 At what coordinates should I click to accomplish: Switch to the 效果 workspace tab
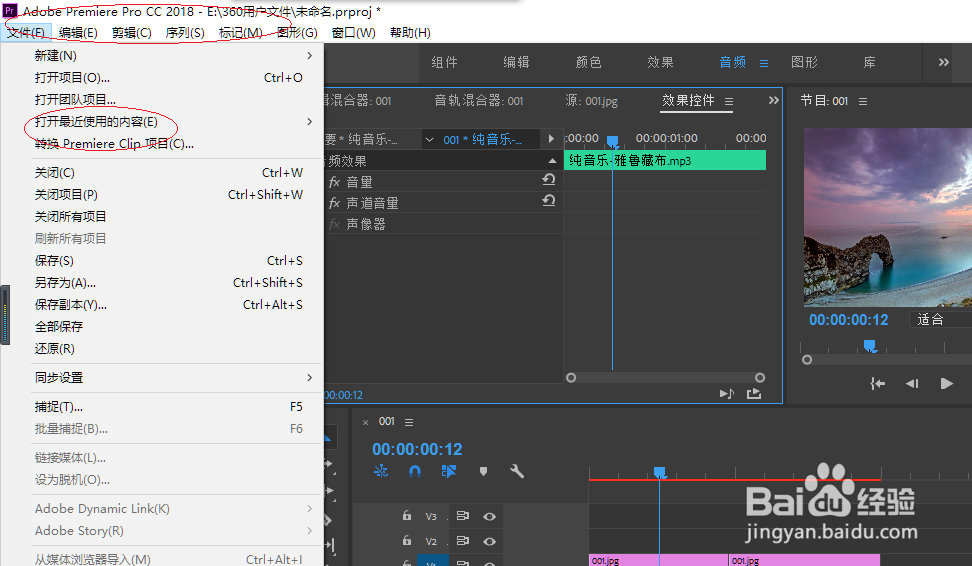tap(660, 62)
